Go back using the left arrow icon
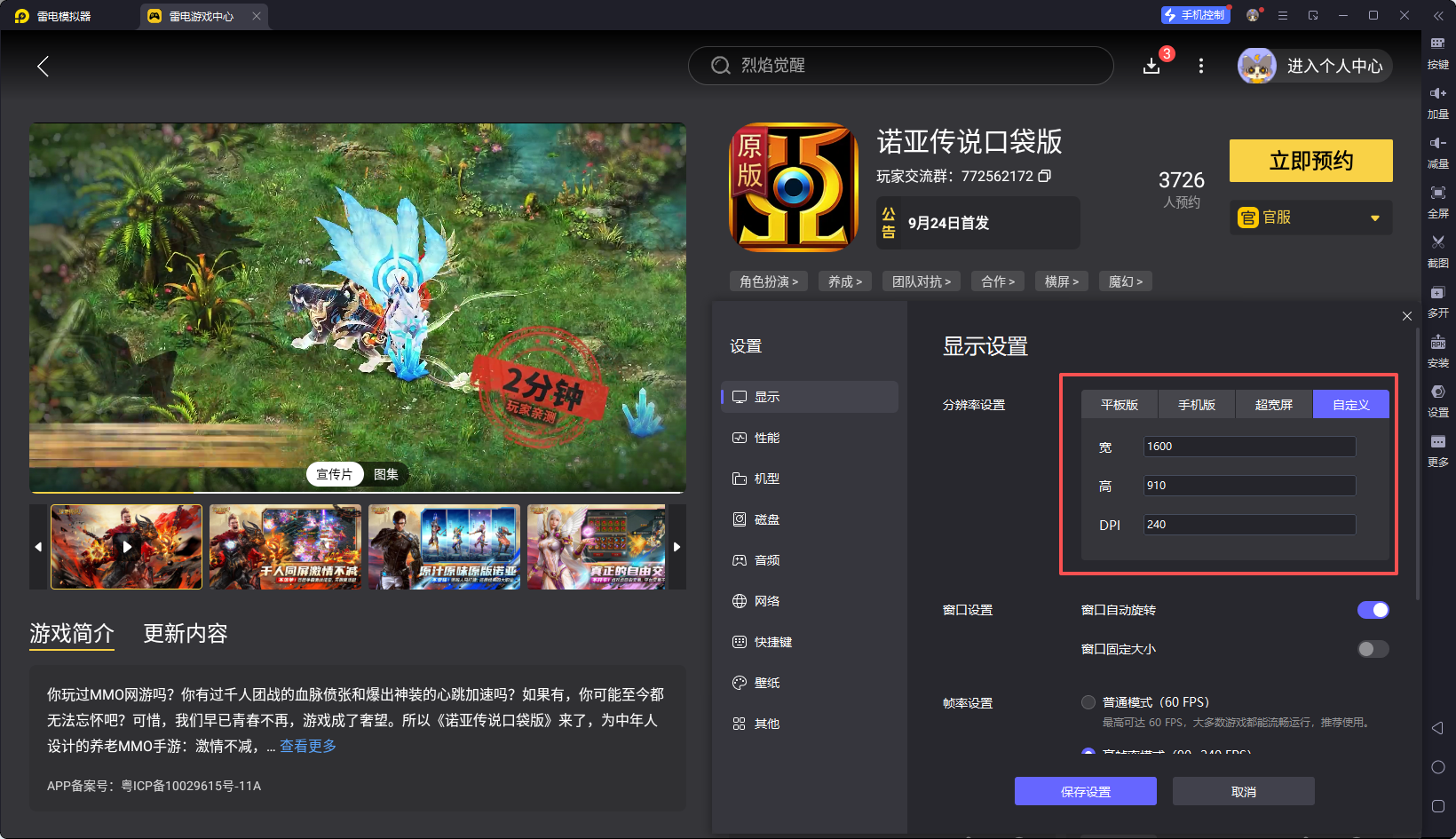The height and width of the screenshot is (839, 1456). pyautogui.click(x=43, y=66)
